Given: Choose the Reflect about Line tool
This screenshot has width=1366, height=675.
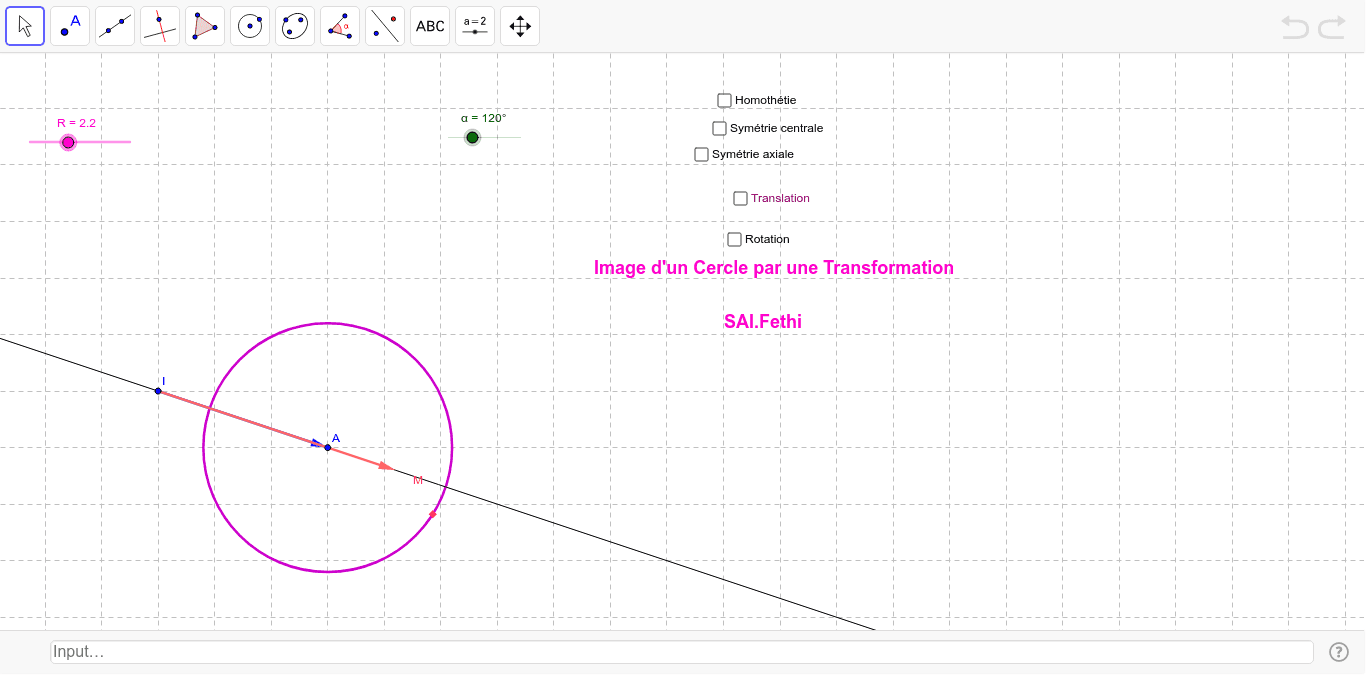Looking at the screenshot, I should pyautogui.click(x=384, y=25).
